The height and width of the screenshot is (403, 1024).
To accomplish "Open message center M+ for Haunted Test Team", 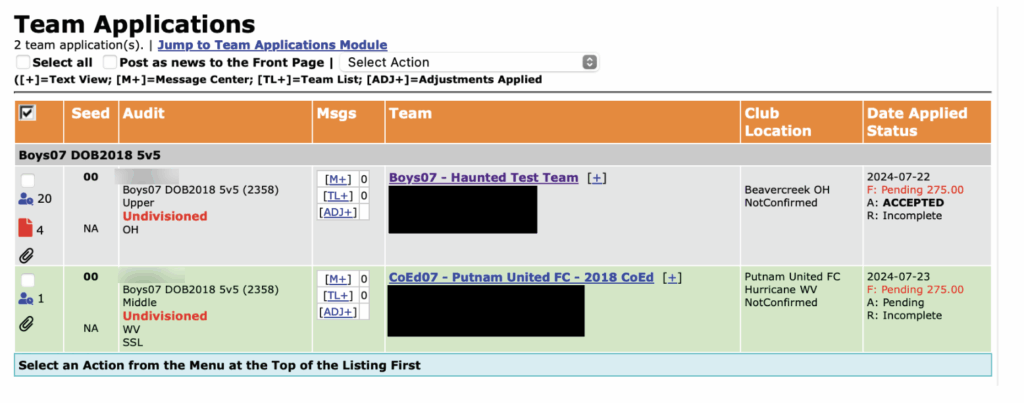I will click(338, 179).
